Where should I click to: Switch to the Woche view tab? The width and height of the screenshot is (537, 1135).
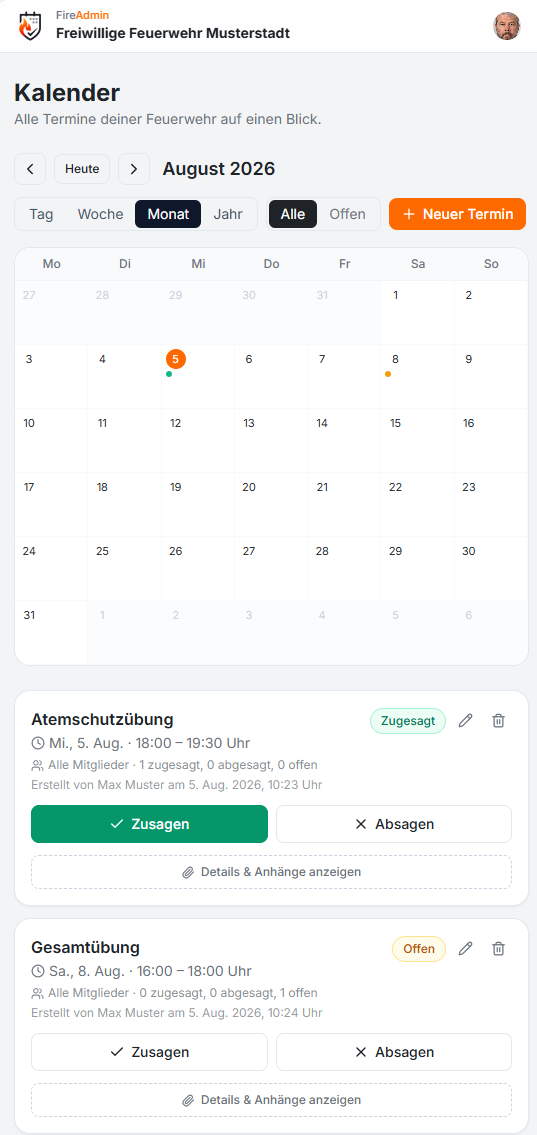101,214
